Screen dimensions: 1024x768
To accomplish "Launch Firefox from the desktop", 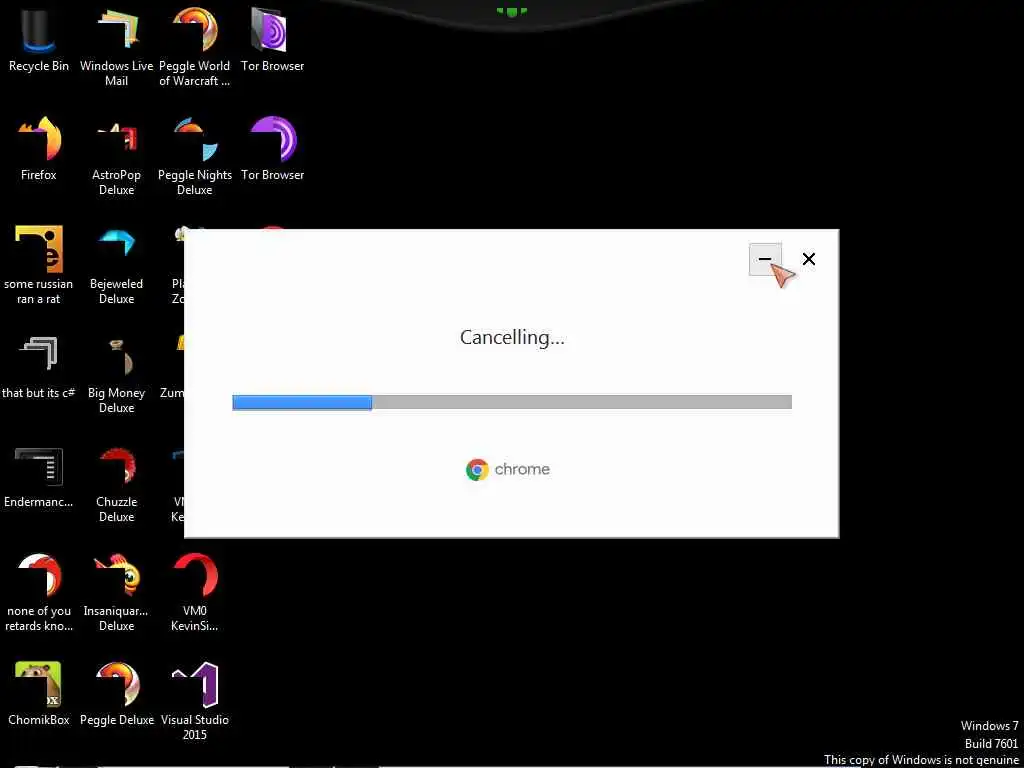I will [x=39, y=148].
